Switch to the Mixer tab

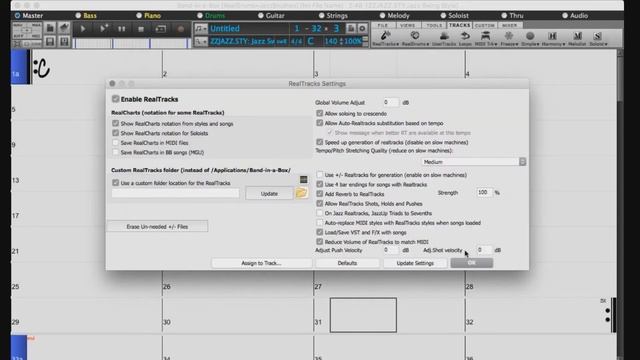(x=509, y=25)
